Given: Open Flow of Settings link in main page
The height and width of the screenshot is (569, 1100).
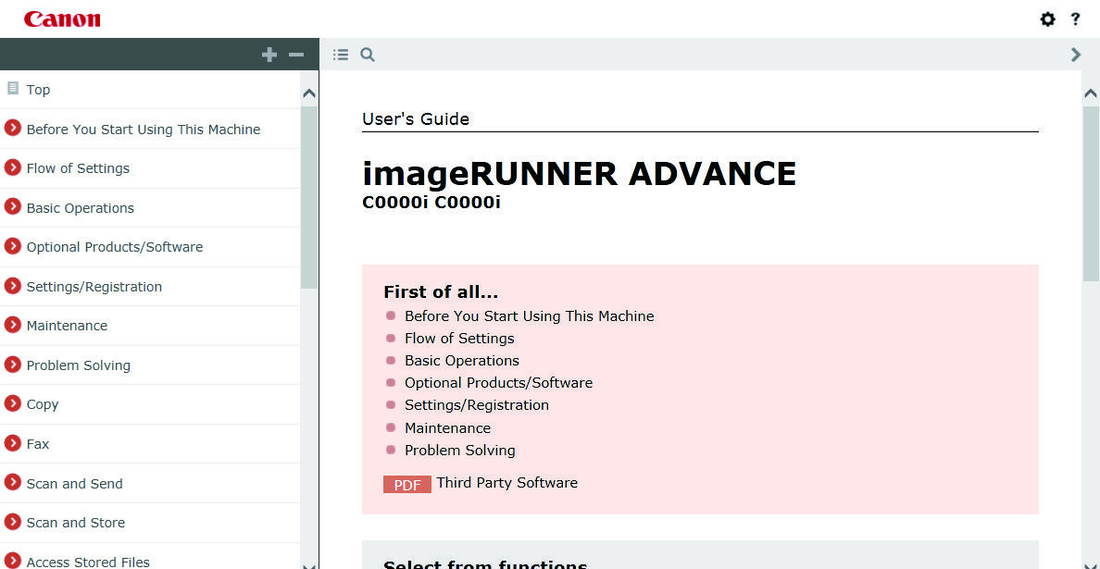Looking at the screenshot, I should click(460, 338).
